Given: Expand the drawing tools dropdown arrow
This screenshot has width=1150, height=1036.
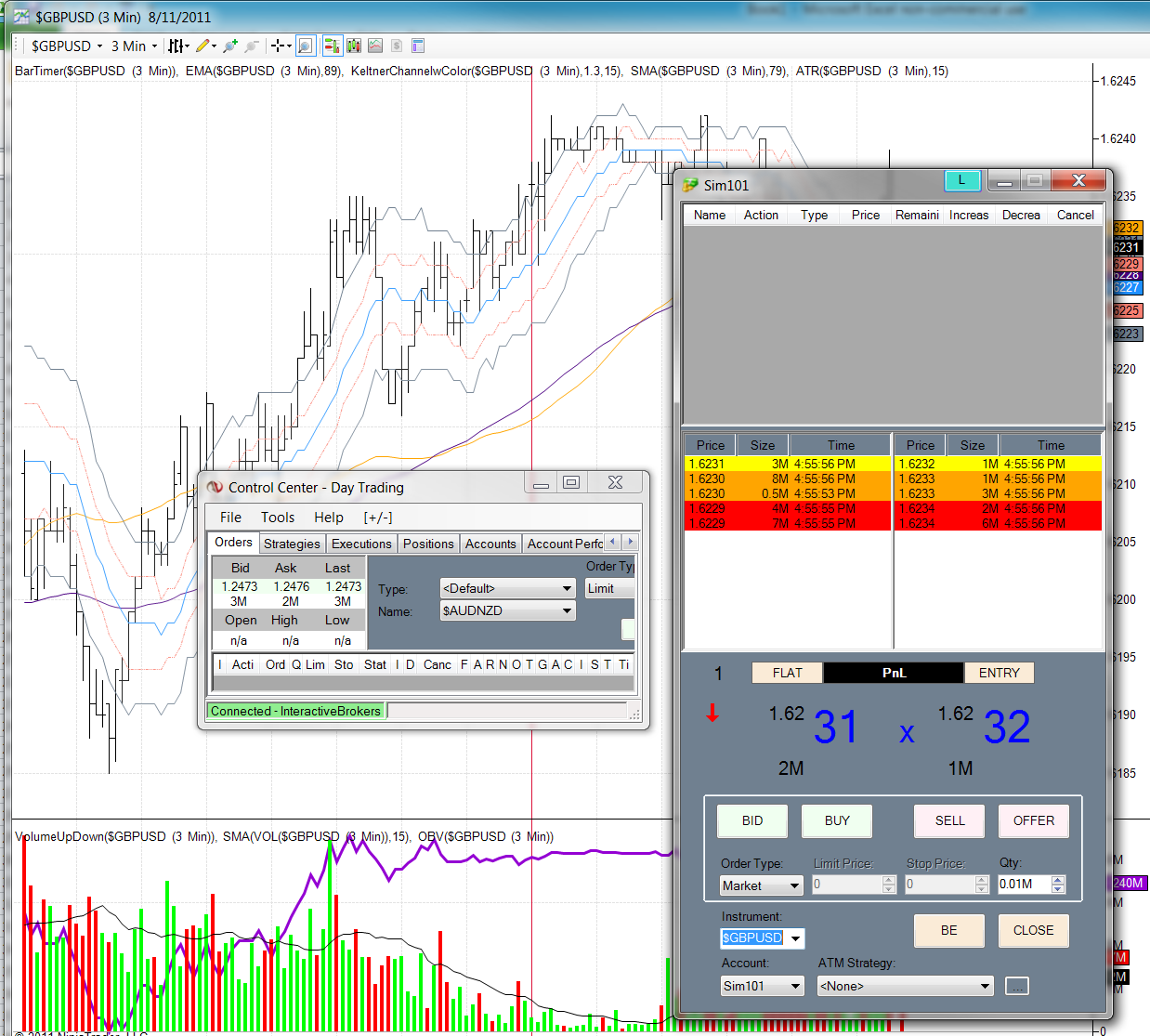Looking at the screenshot, I should click(215, 46).
